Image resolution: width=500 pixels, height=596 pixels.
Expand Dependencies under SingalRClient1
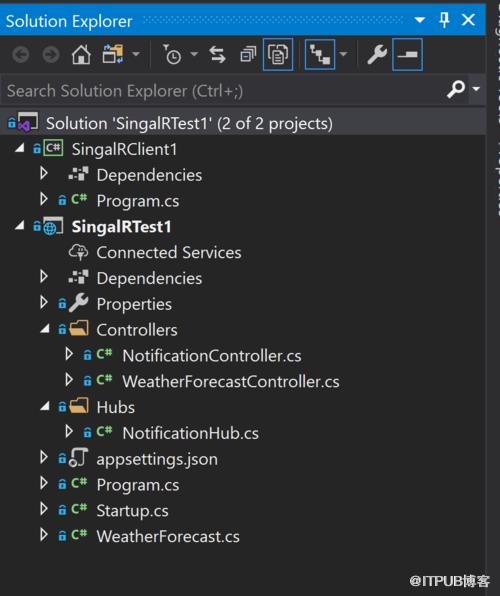tap(44, 173)
